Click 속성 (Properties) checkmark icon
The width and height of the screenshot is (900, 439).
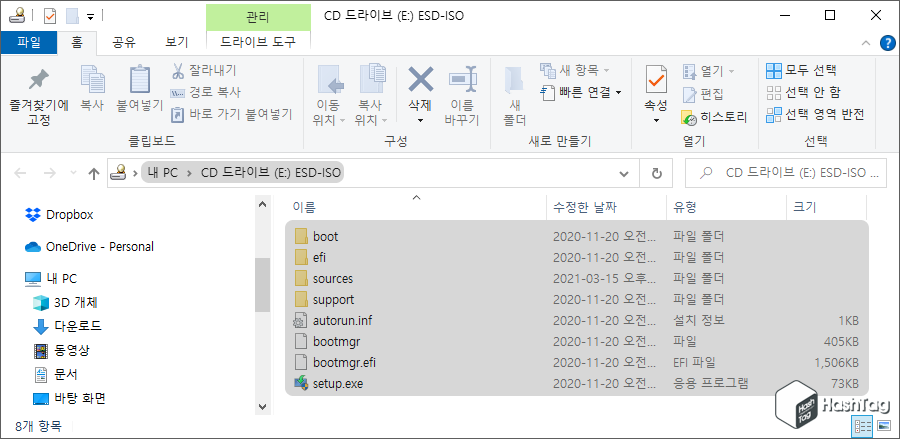click(x=656, y=80)
